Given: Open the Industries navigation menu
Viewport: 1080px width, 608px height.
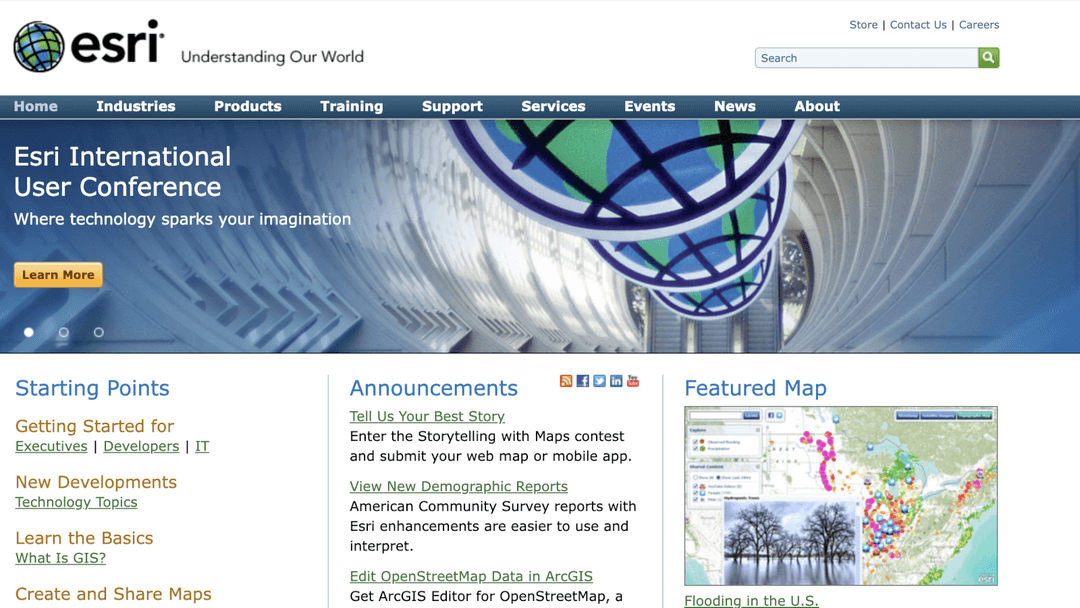Looking at the screenshot, I should [x=135, y=106].
